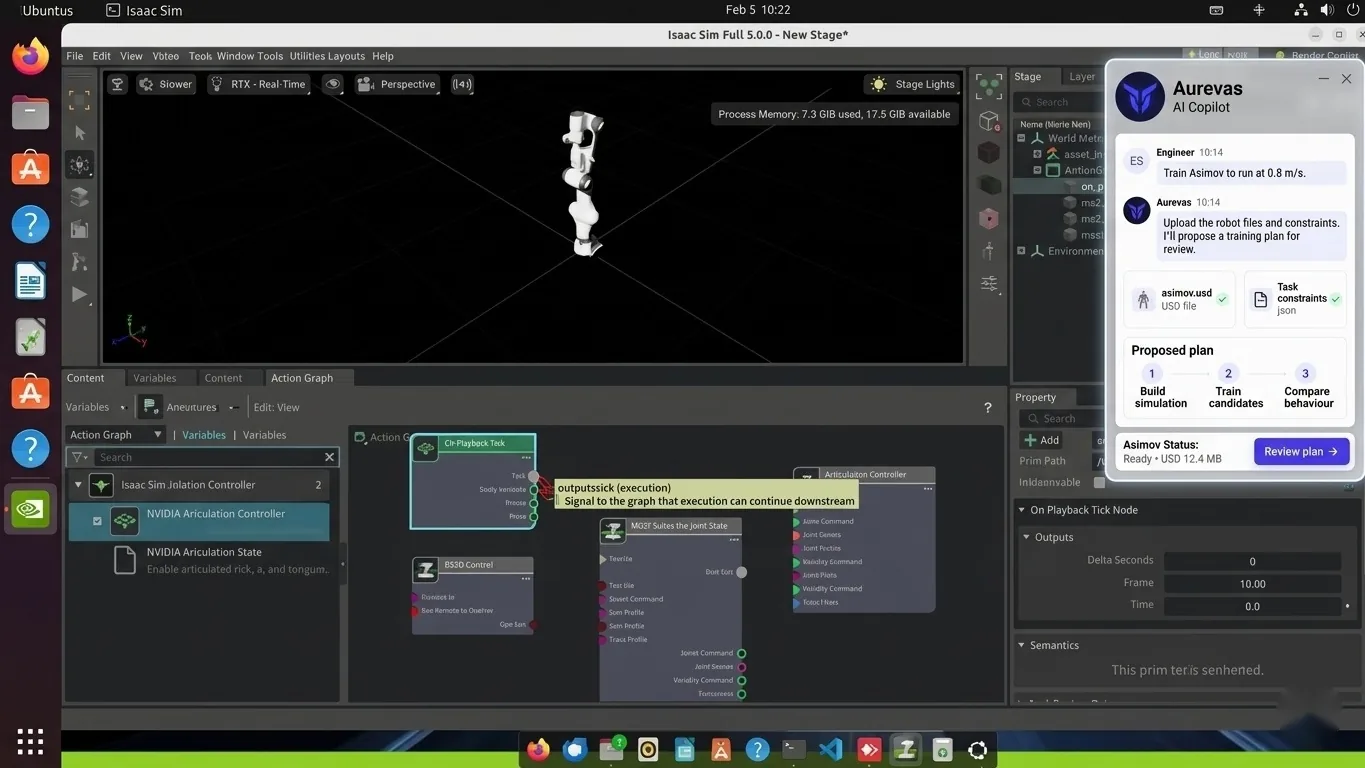The image size is (1365, 768).
Task: Click the Frame value field showing 10.00
Action: click(x=1252, y=584)
